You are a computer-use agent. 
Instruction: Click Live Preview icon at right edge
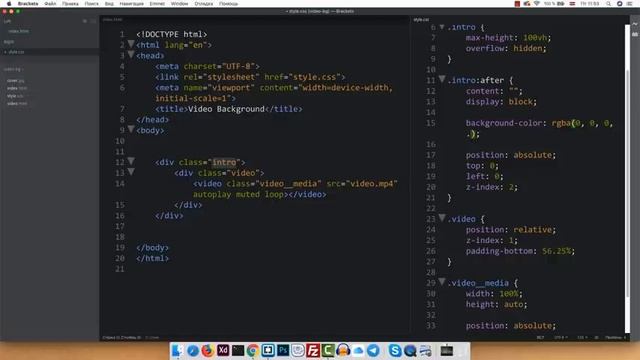tap(635, 24)
